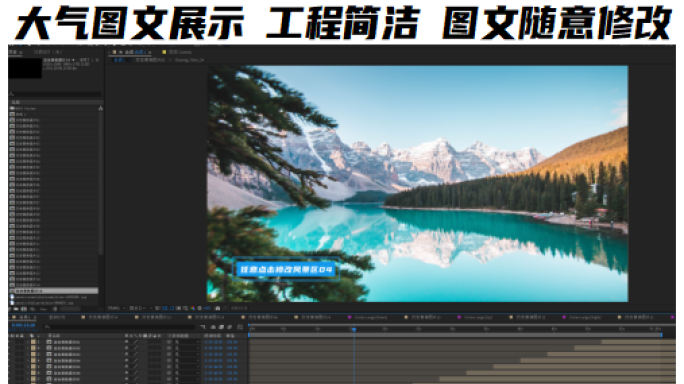The width and height of the screenshot is (684, 384).
Task: Create a new folder in the Project panel
Action: coord(17,309)
